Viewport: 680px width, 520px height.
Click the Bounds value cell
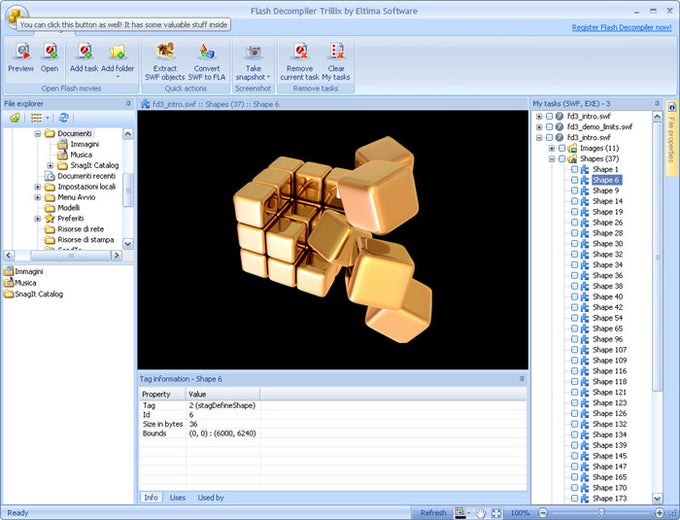(222, 433)
